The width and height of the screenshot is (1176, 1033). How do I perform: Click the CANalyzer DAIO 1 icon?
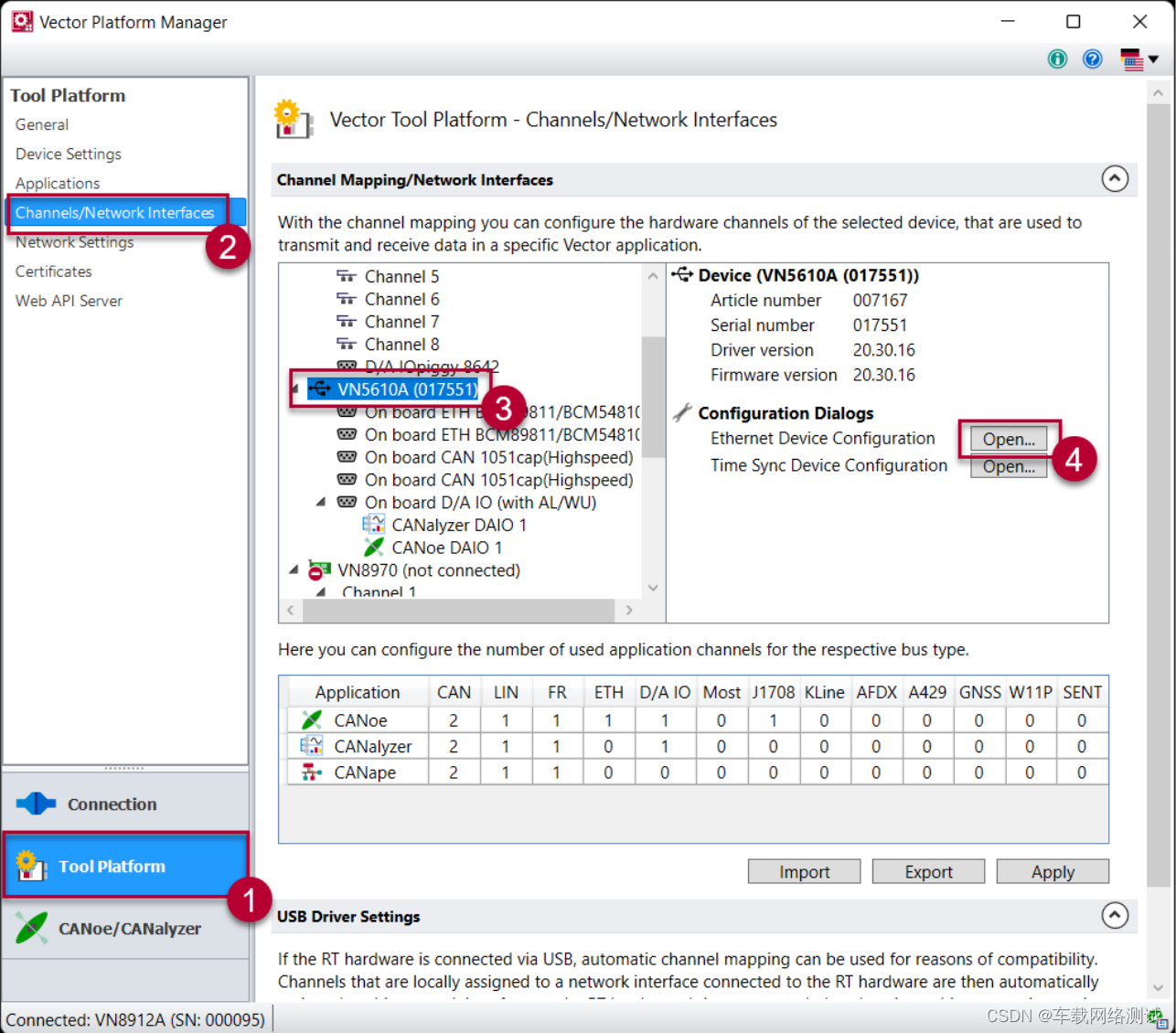coord(373,525)
